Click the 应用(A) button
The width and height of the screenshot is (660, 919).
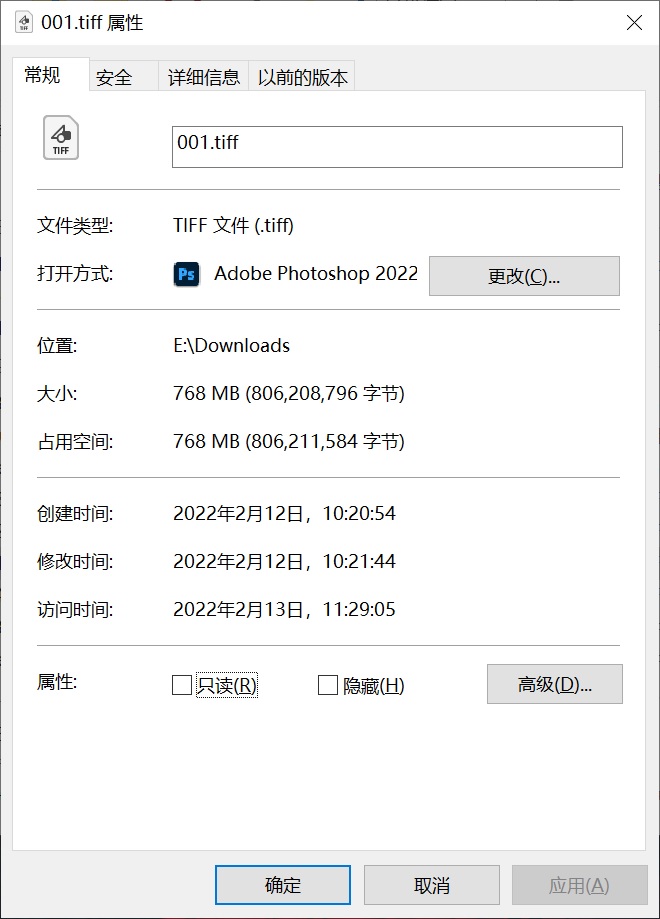click(579, 885)
